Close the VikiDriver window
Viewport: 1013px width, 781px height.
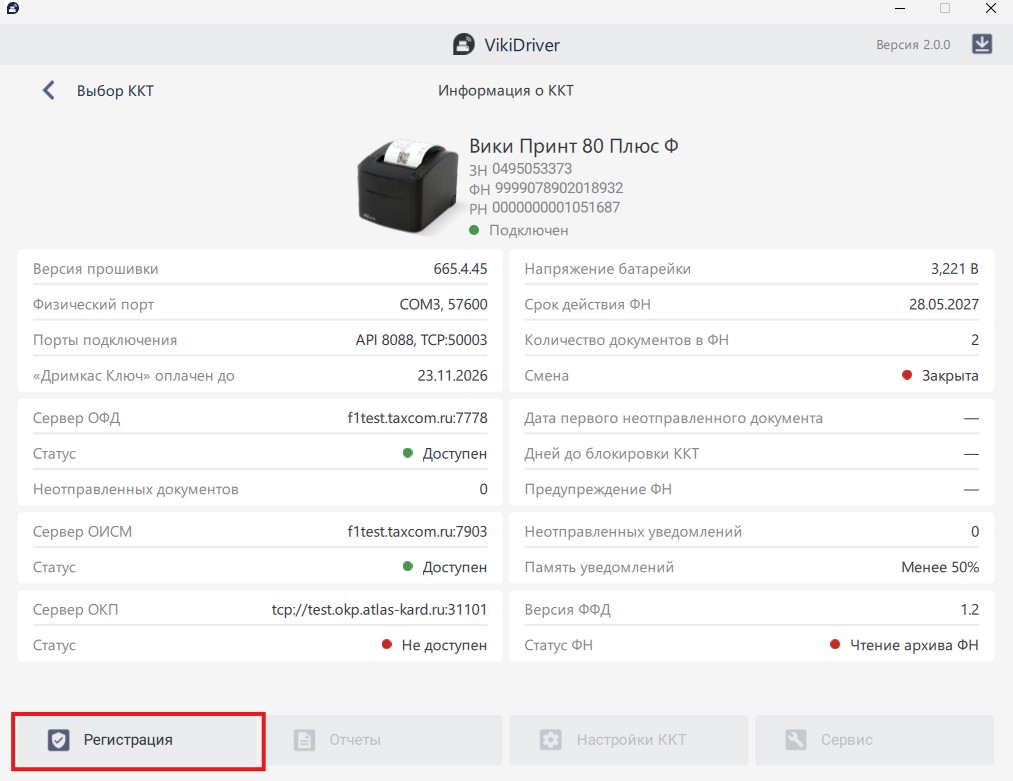point(990,8)
